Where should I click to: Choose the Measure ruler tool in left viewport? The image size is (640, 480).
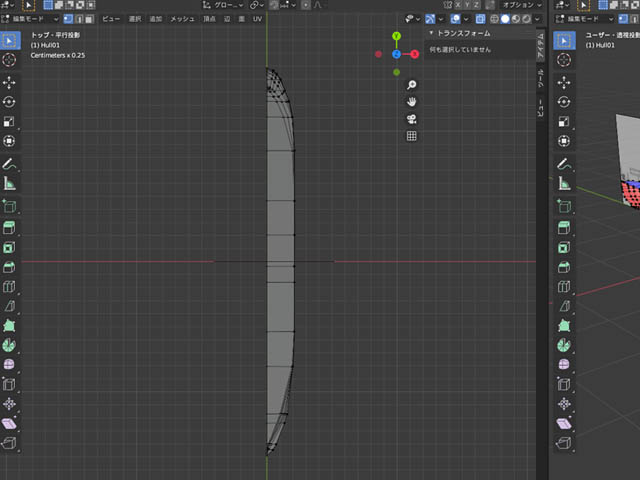[x=9, y=184]
